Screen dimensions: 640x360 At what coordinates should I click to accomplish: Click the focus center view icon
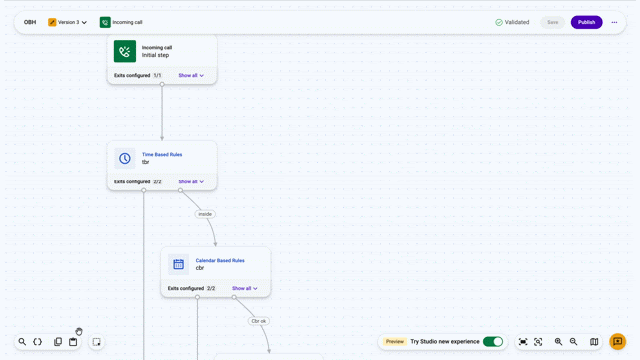538,342
